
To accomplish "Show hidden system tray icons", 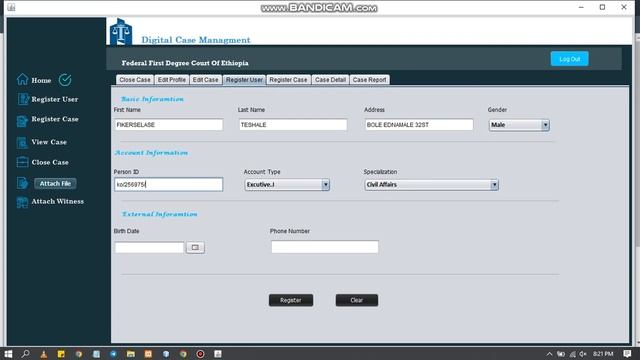I will tap(549, 354).
